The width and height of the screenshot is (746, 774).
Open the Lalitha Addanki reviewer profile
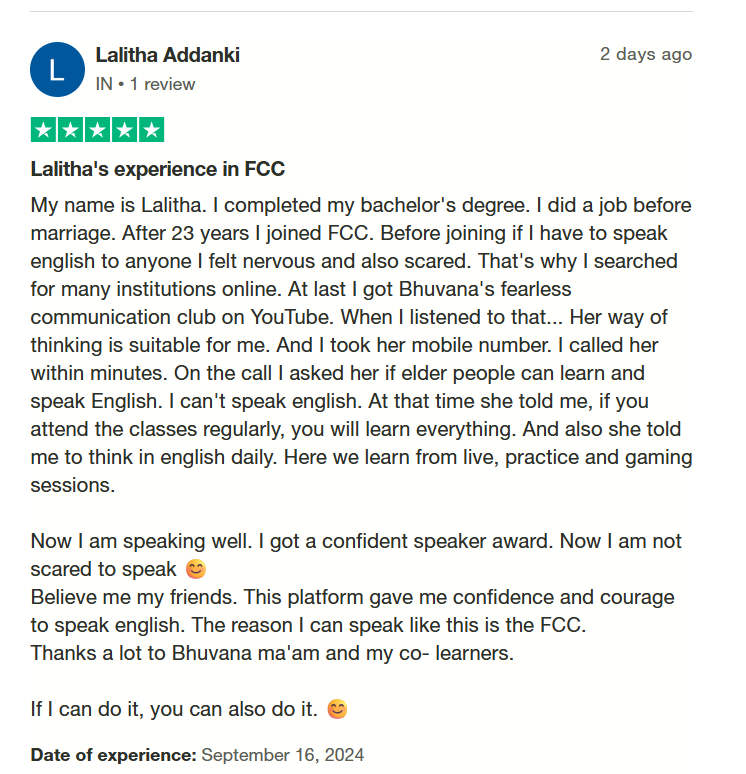pyautogui.click(x=167, y=55)
